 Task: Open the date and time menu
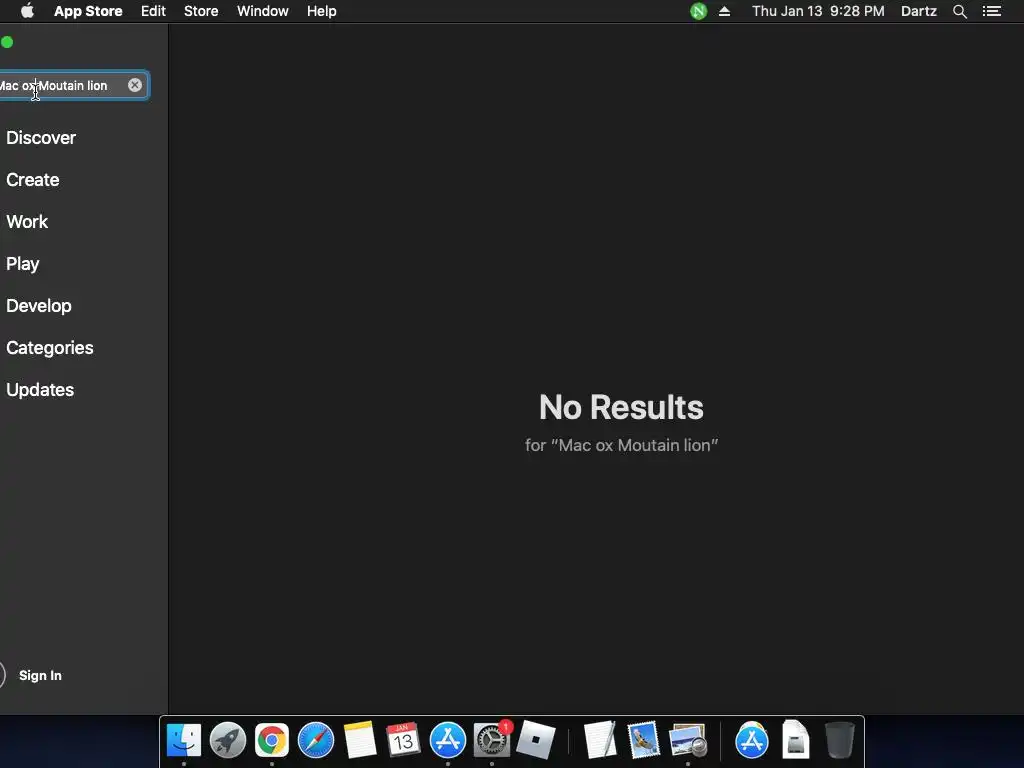818,11
